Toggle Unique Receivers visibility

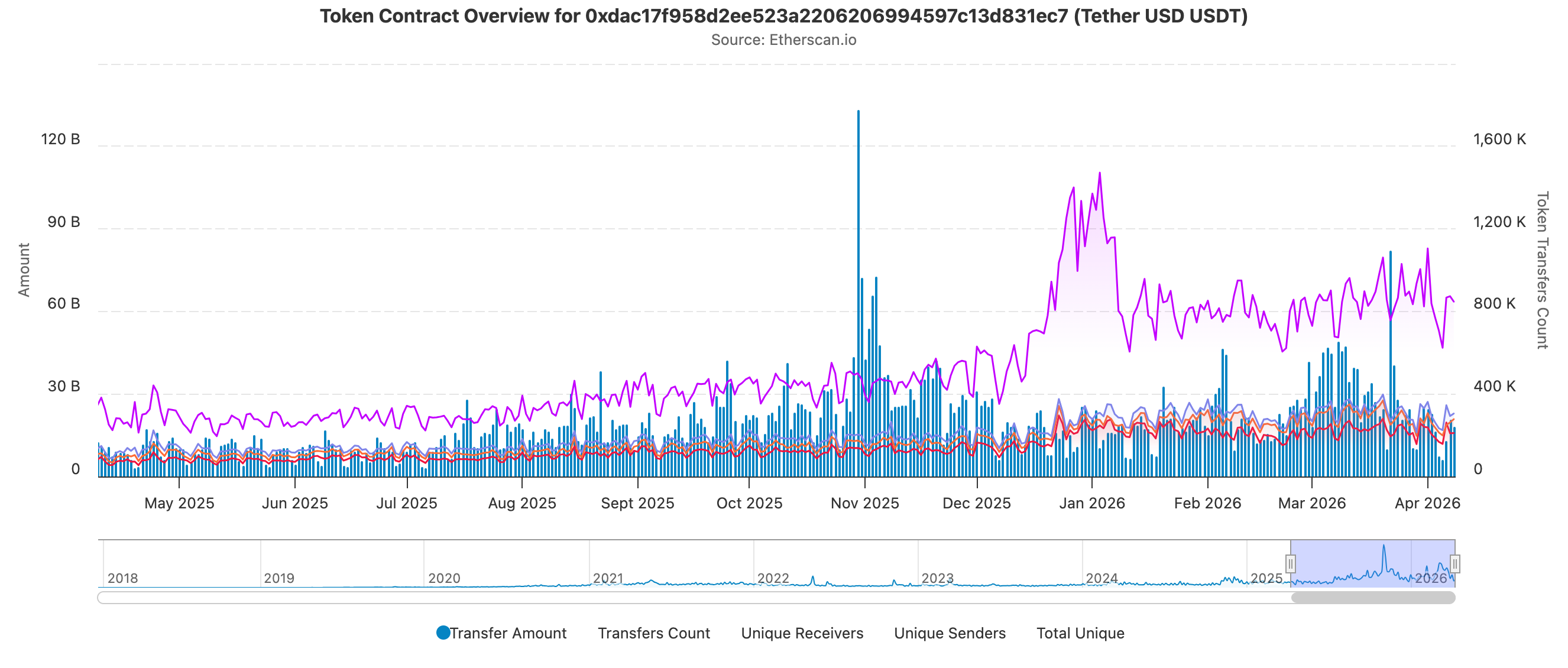[801, 633]
